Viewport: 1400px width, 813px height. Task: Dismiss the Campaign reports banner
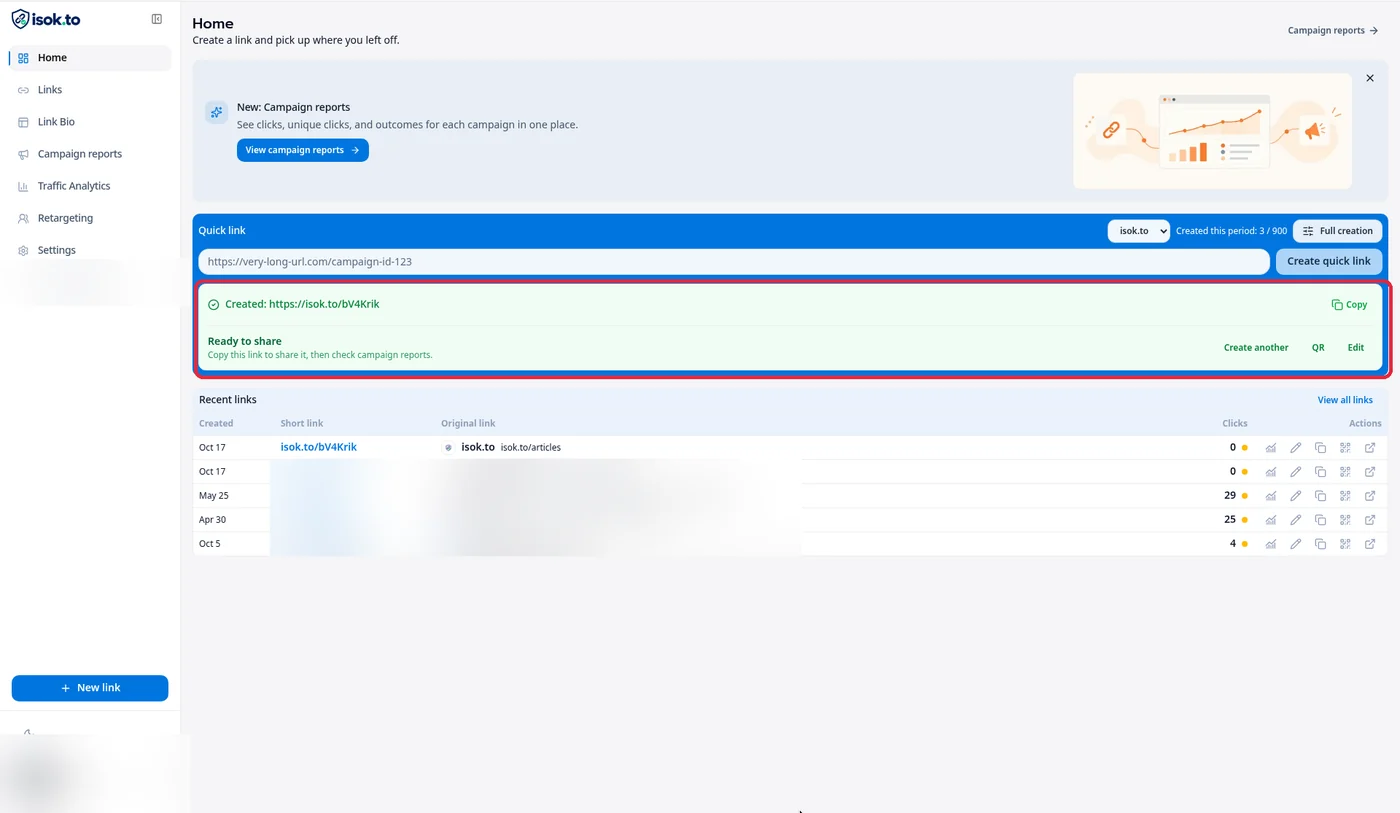[1370, 78]
